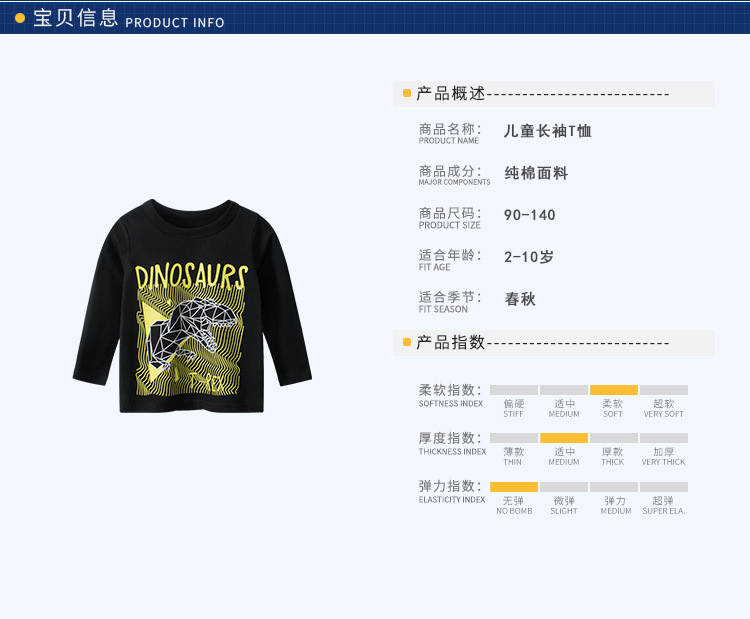Viewport: 750px width, 619px height.
Task: Select the STIFF softness bar segment
Action: 514,390
